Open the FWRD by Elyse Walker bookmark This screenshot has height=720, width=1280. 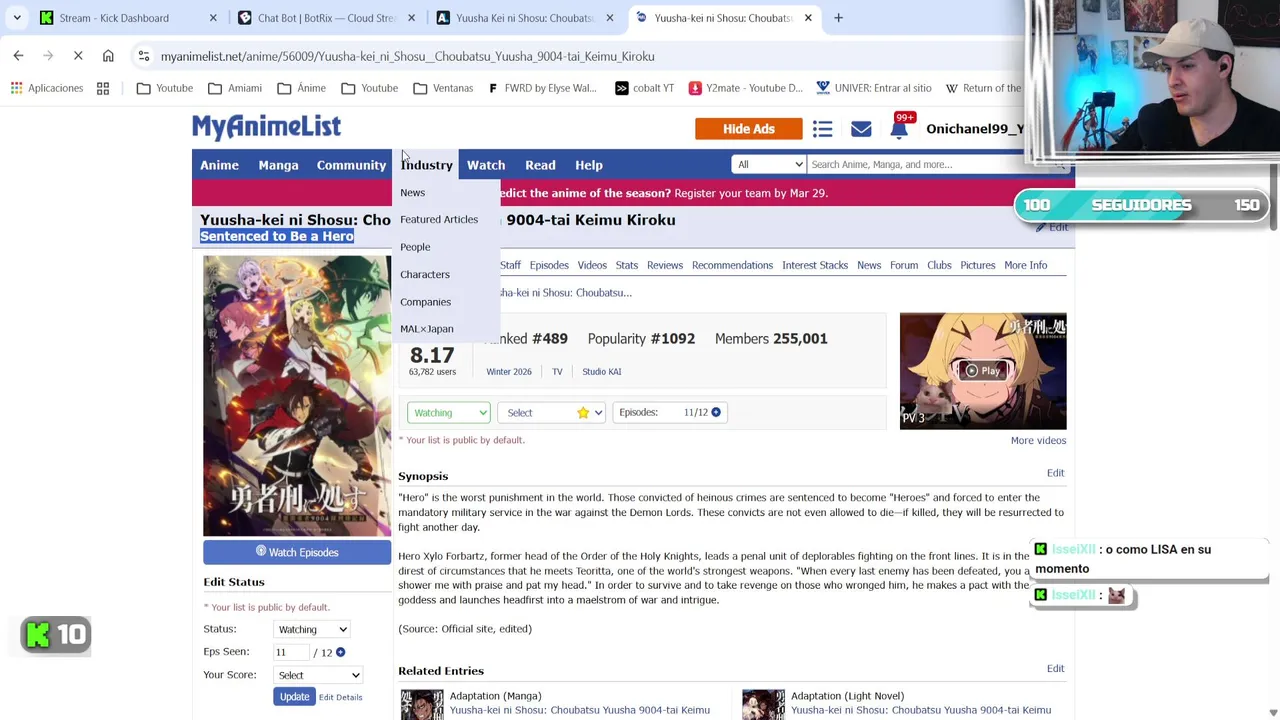pyautogui.click(x=542, y=88)
